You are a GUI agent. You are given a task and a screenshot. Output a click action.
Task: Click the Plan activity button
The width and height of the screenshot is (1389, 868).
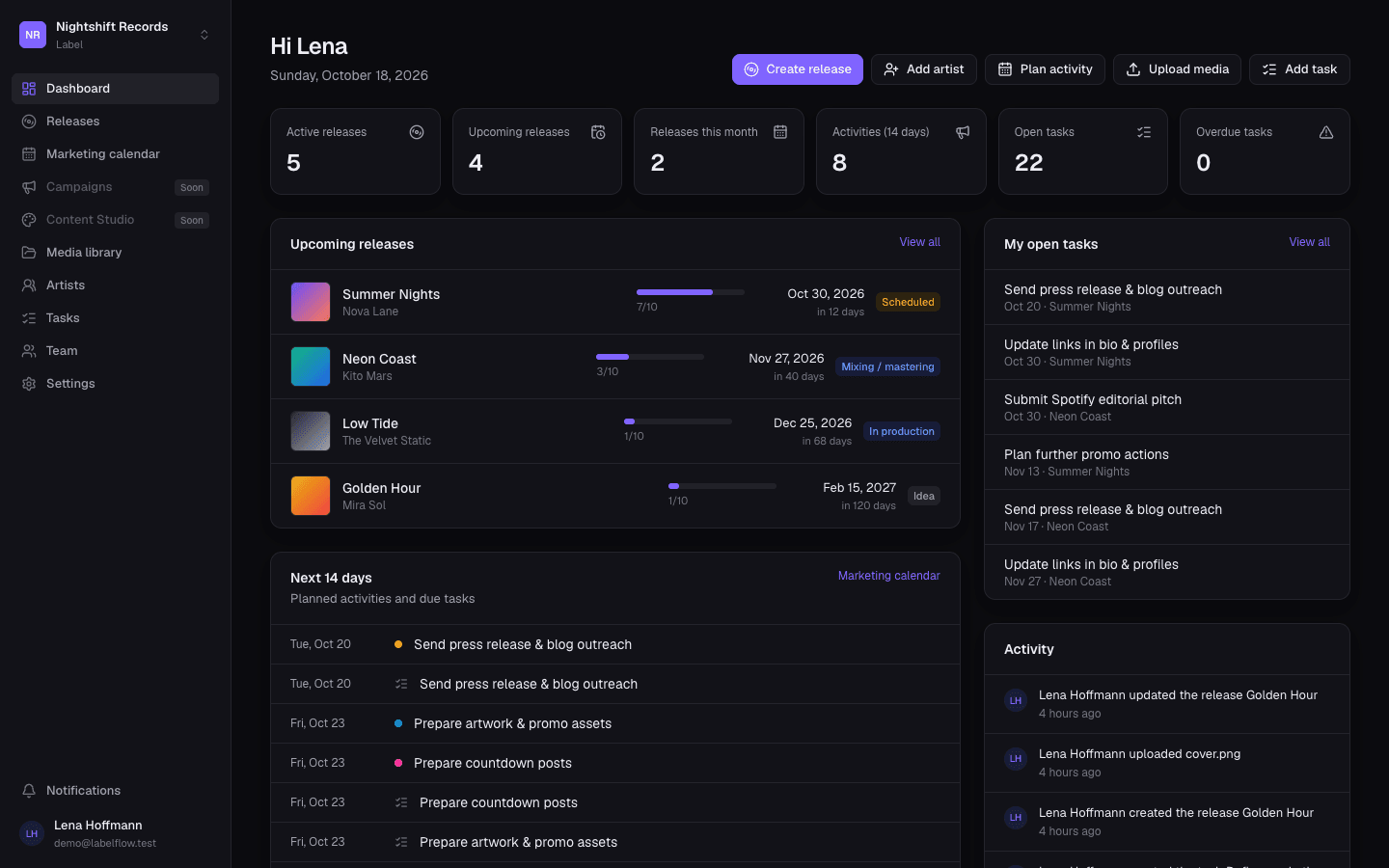(x=1045, y=69)
